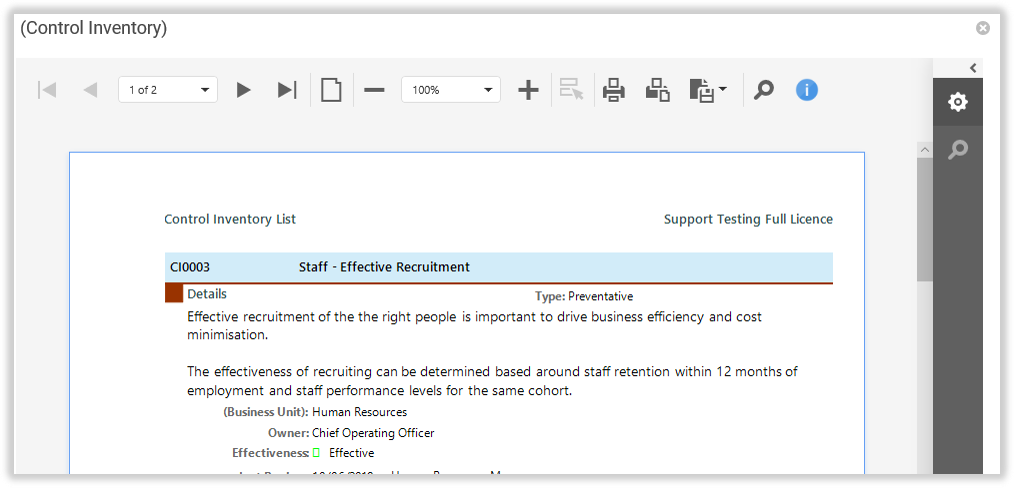The width and height of the screenshot is (1014, 488).
Task: Go to the next report page
Action: [x=243, y=90]
